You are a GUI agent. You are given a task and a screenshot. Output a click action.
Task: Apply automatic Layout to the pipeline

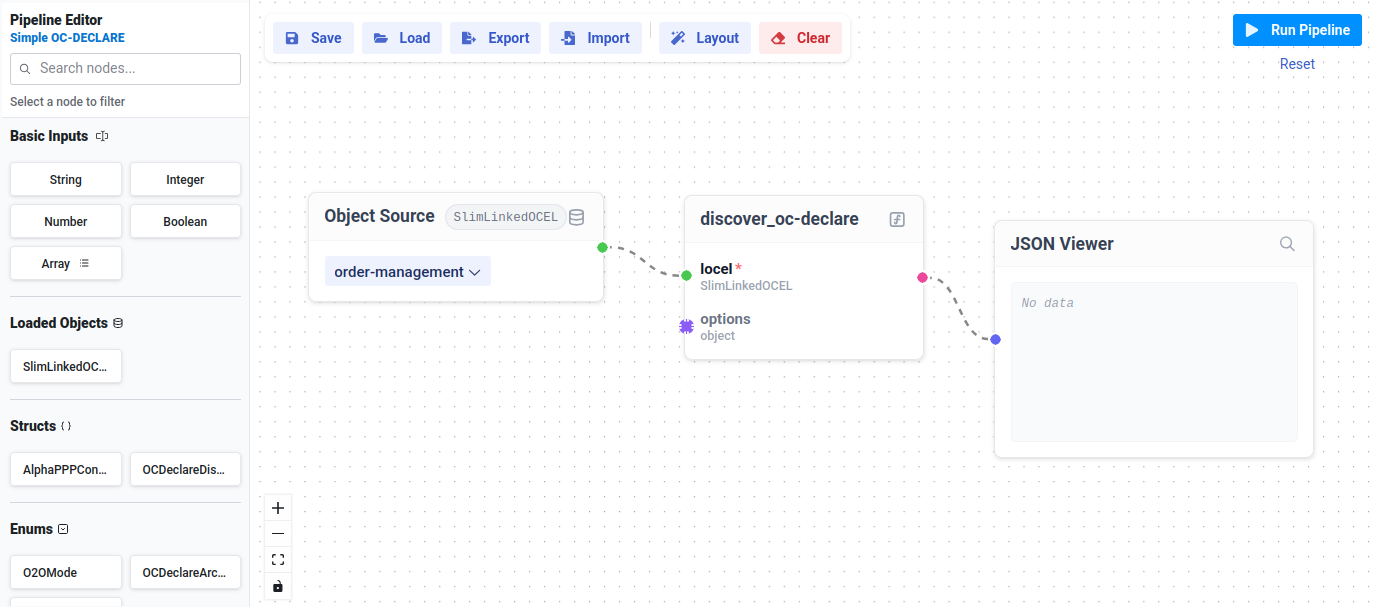705,38
